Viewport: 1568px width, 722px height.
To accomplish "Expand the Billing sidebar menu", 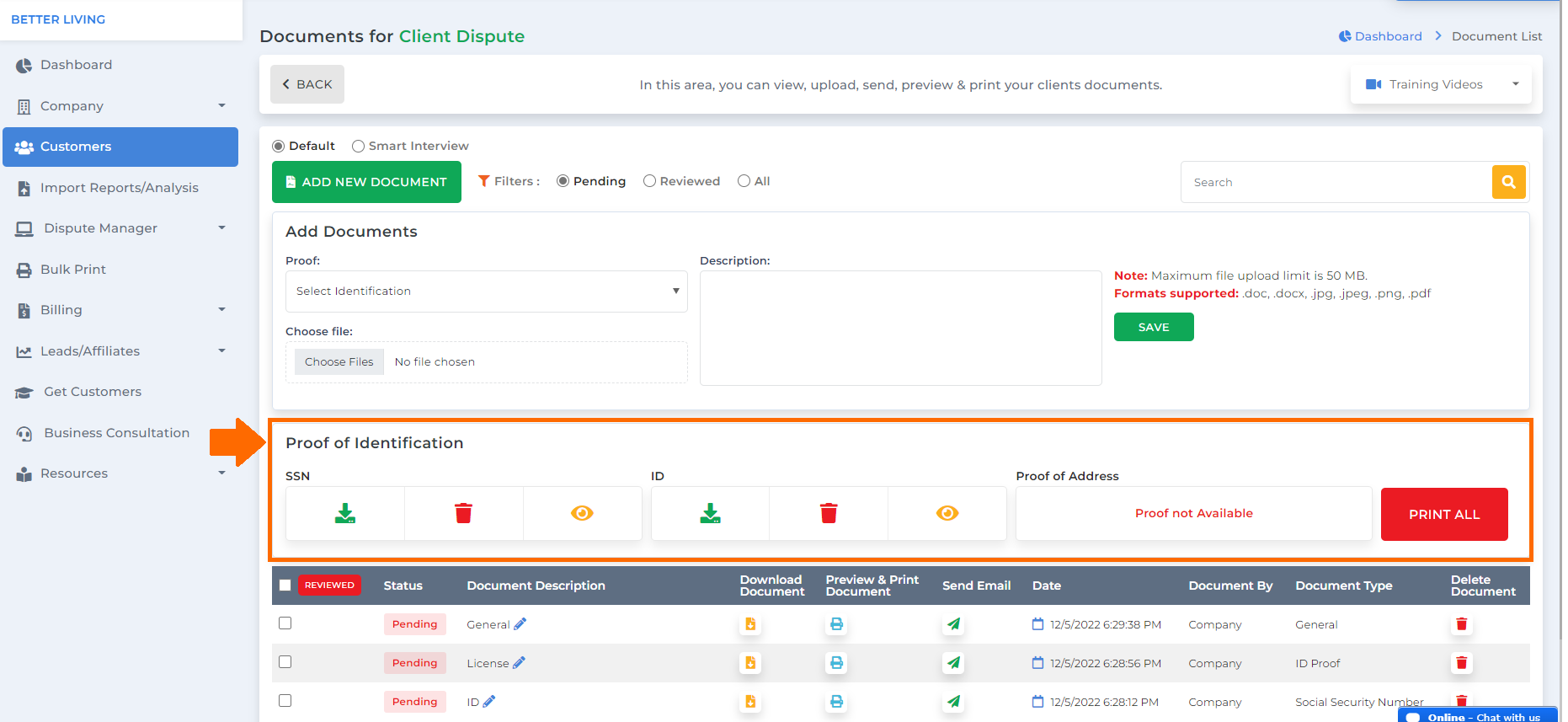I will point(120,310).
